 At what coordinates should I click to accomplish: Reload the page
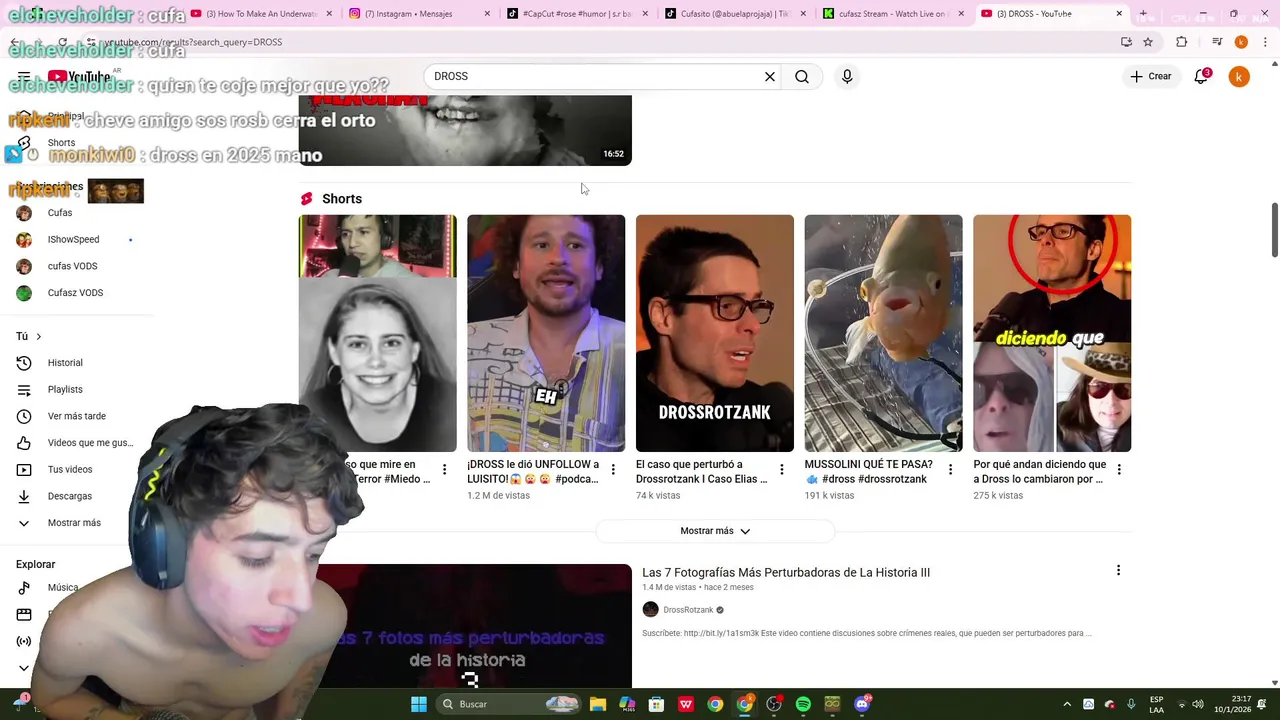coord(62,43)
